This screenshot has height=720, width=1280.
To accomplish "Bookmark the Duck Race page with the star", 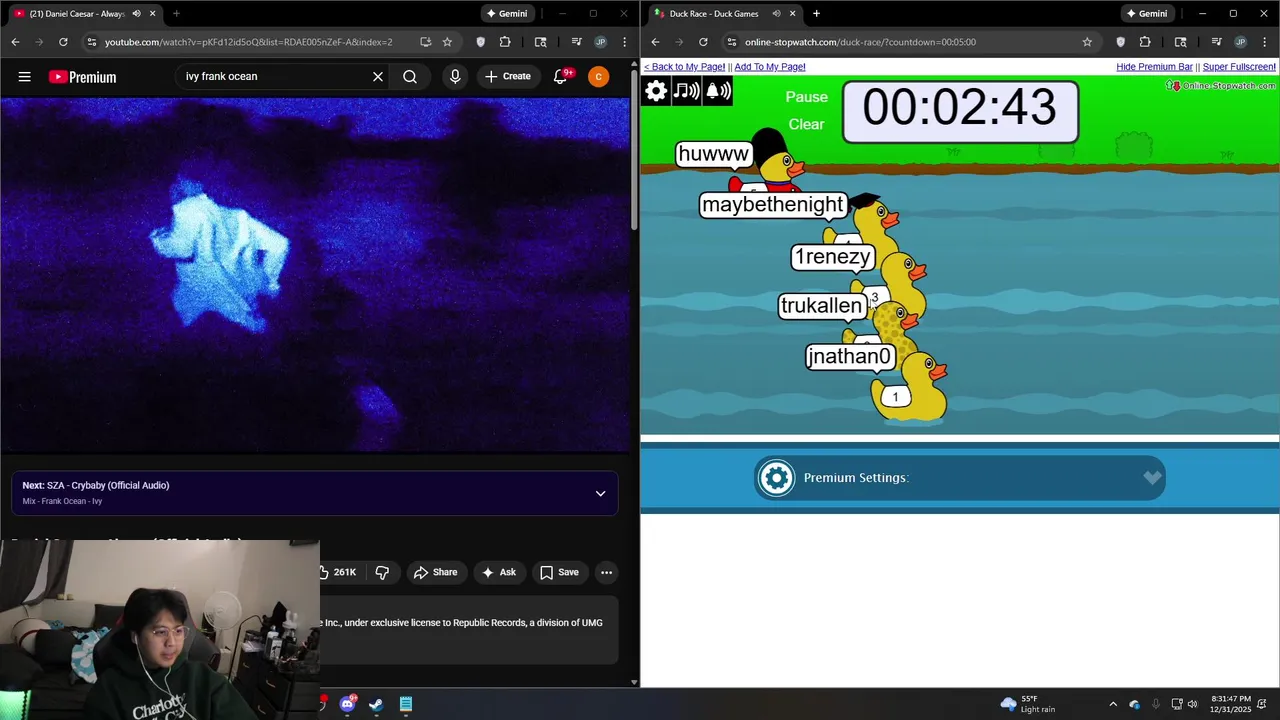I will click(1087, 42).
